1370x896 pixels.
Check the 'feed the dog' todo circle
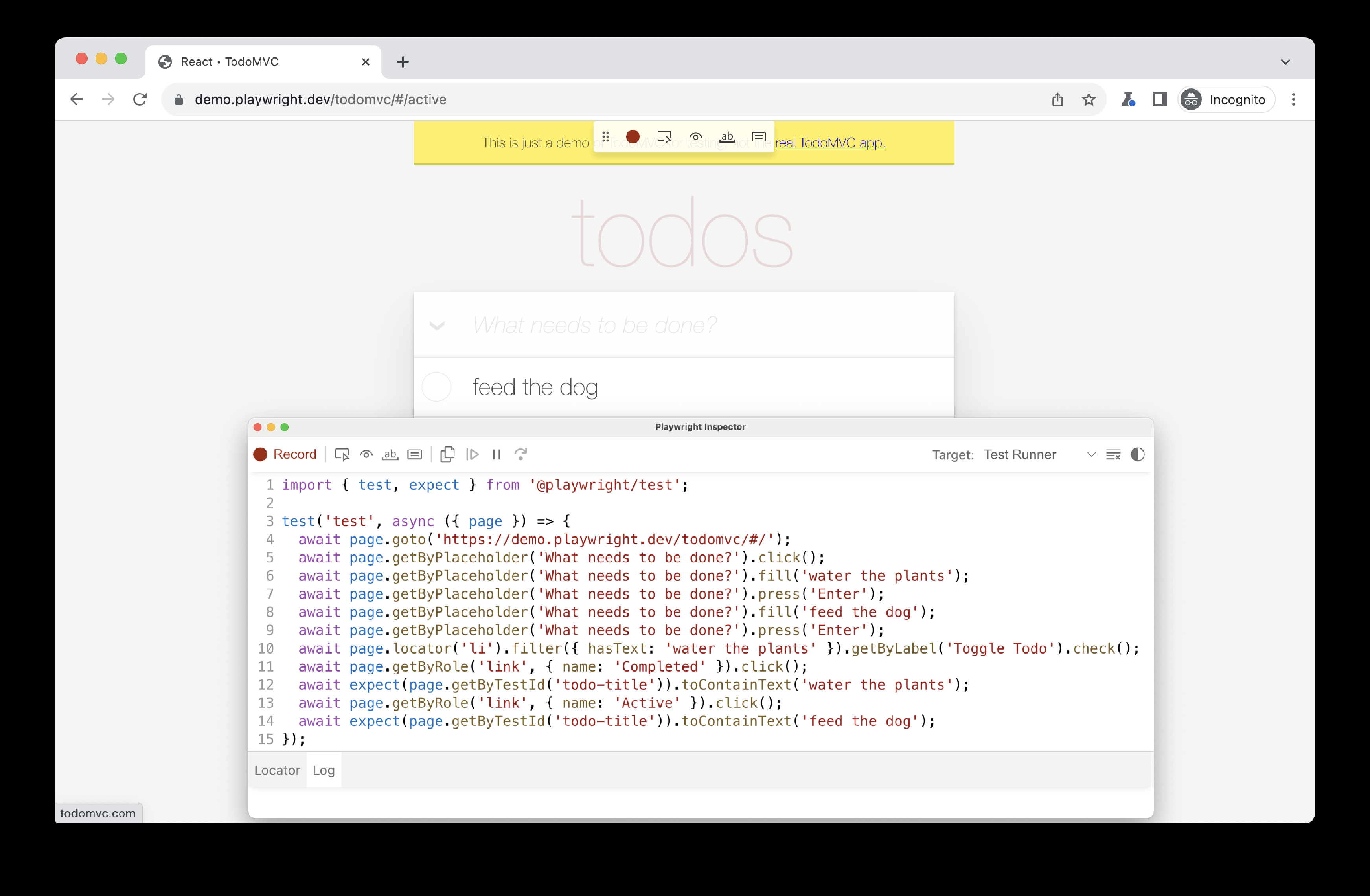pos(436,387)
